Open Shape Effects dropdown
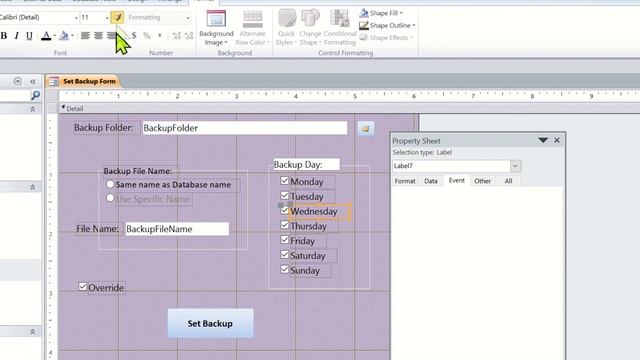Screen dimensions: 640x360 [386, 38]
